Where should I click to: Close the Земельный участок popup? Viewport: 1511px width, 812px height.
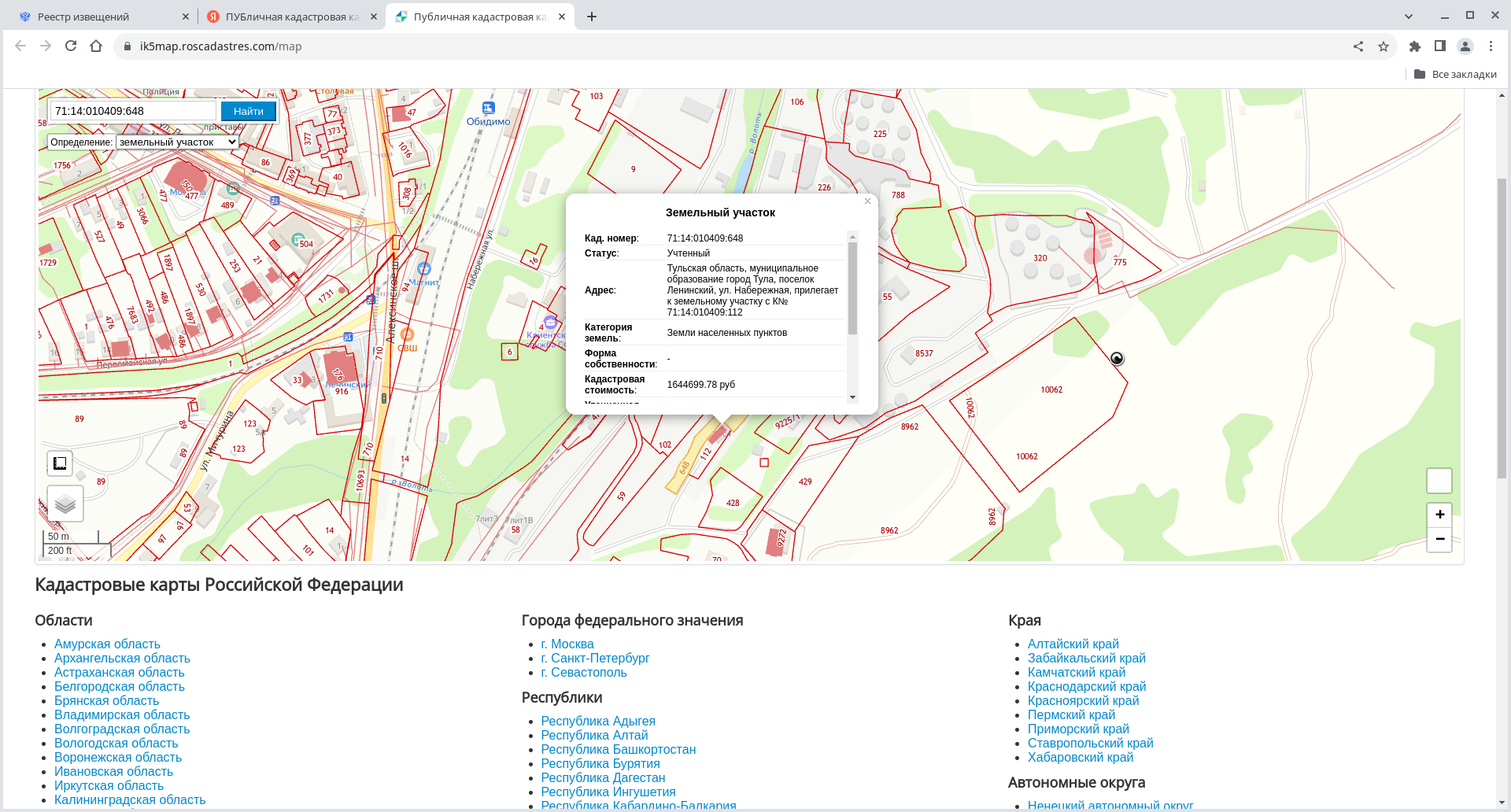pyautogui.click(x=867, y=201)
